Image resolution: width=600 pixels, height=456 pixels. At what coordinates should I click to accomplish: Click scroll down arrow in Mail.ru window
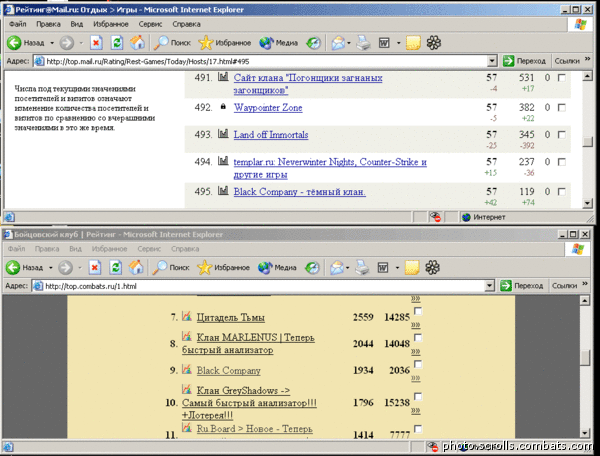click(x=587, y=203)
